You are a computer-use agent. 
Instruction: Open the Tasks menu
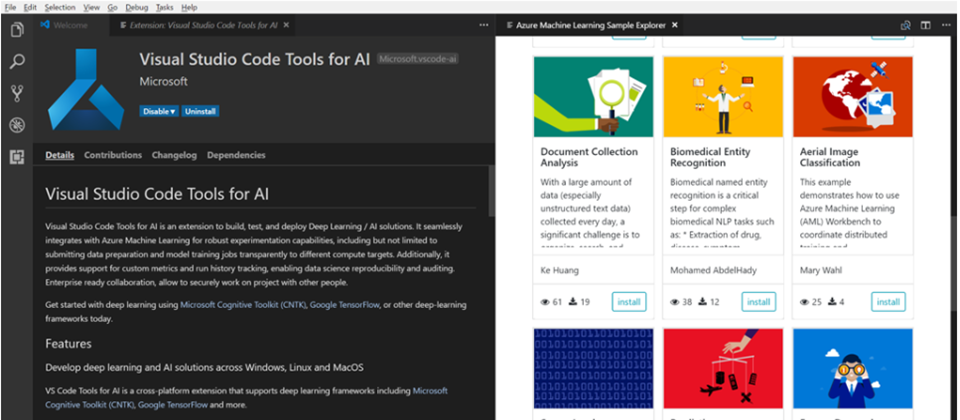(162, 7)
